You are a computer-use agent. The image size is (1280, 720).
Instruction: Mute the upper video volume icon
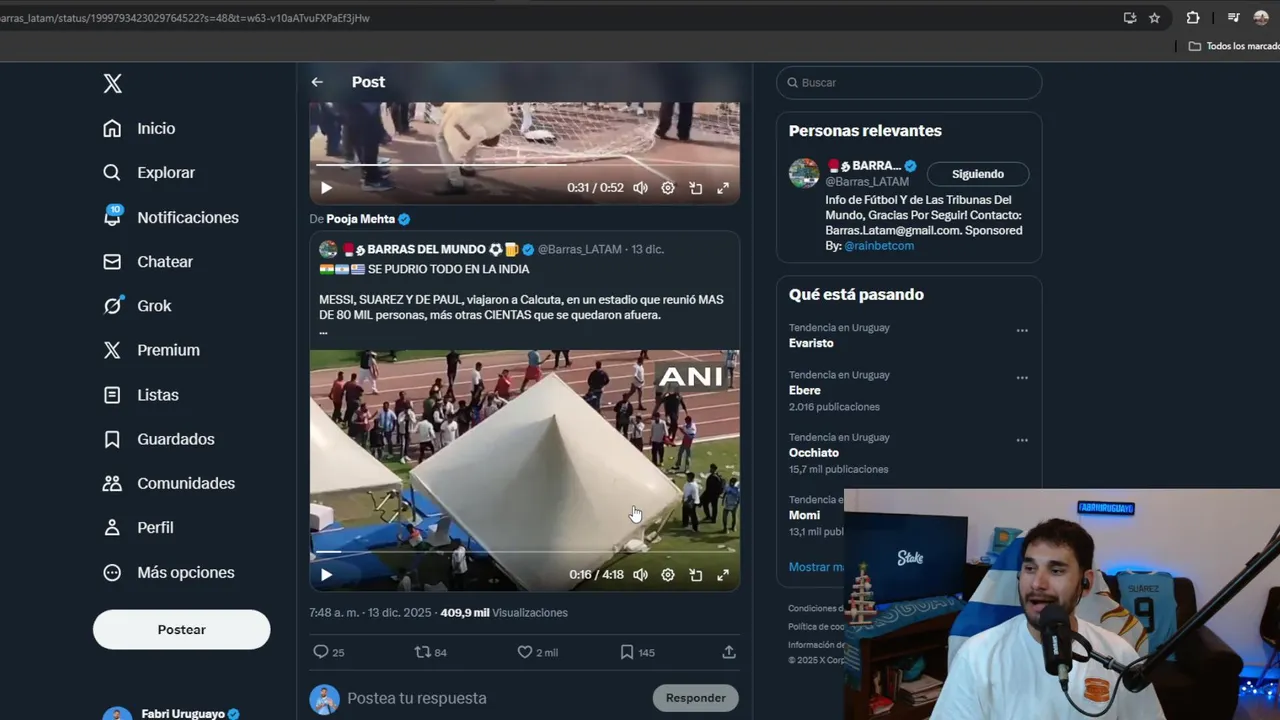point(640,188)
